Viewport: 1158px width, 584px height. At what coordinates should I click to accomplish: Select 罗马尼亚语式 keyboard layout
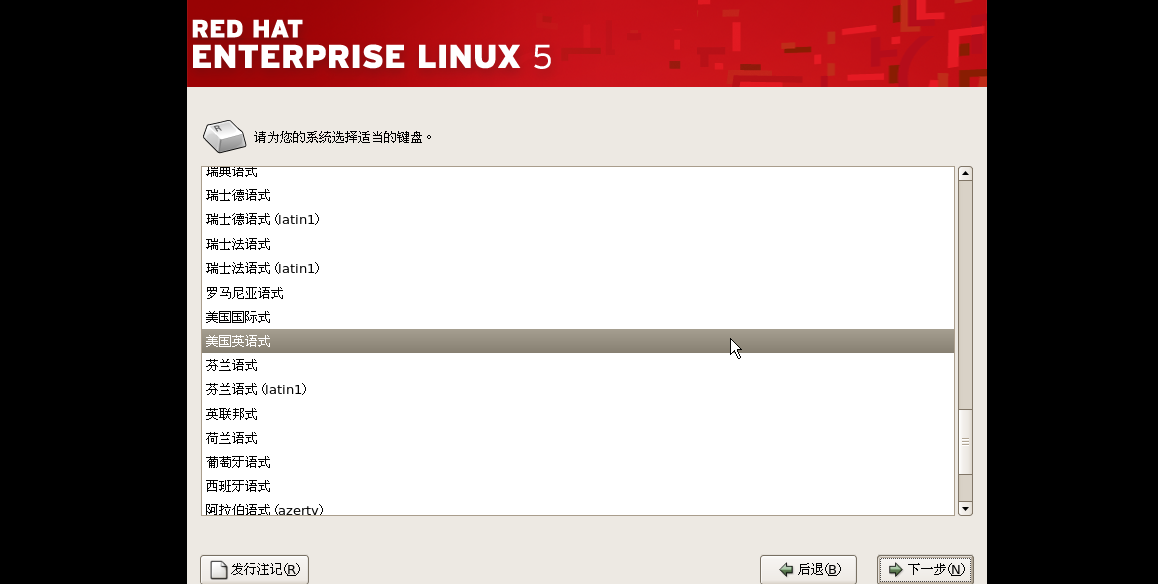tap(244, 293)
